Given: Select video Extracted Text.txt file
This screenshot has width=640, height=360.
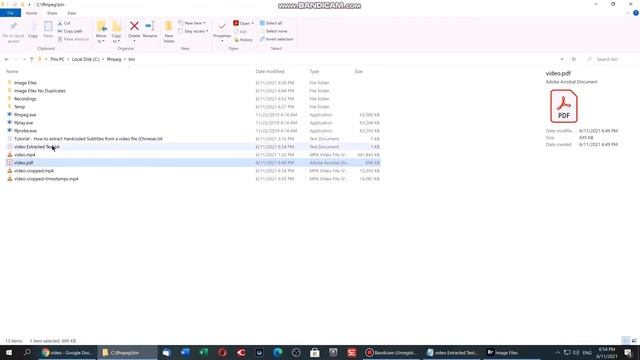Looking at the screenshot, I should tap(37, 147).
